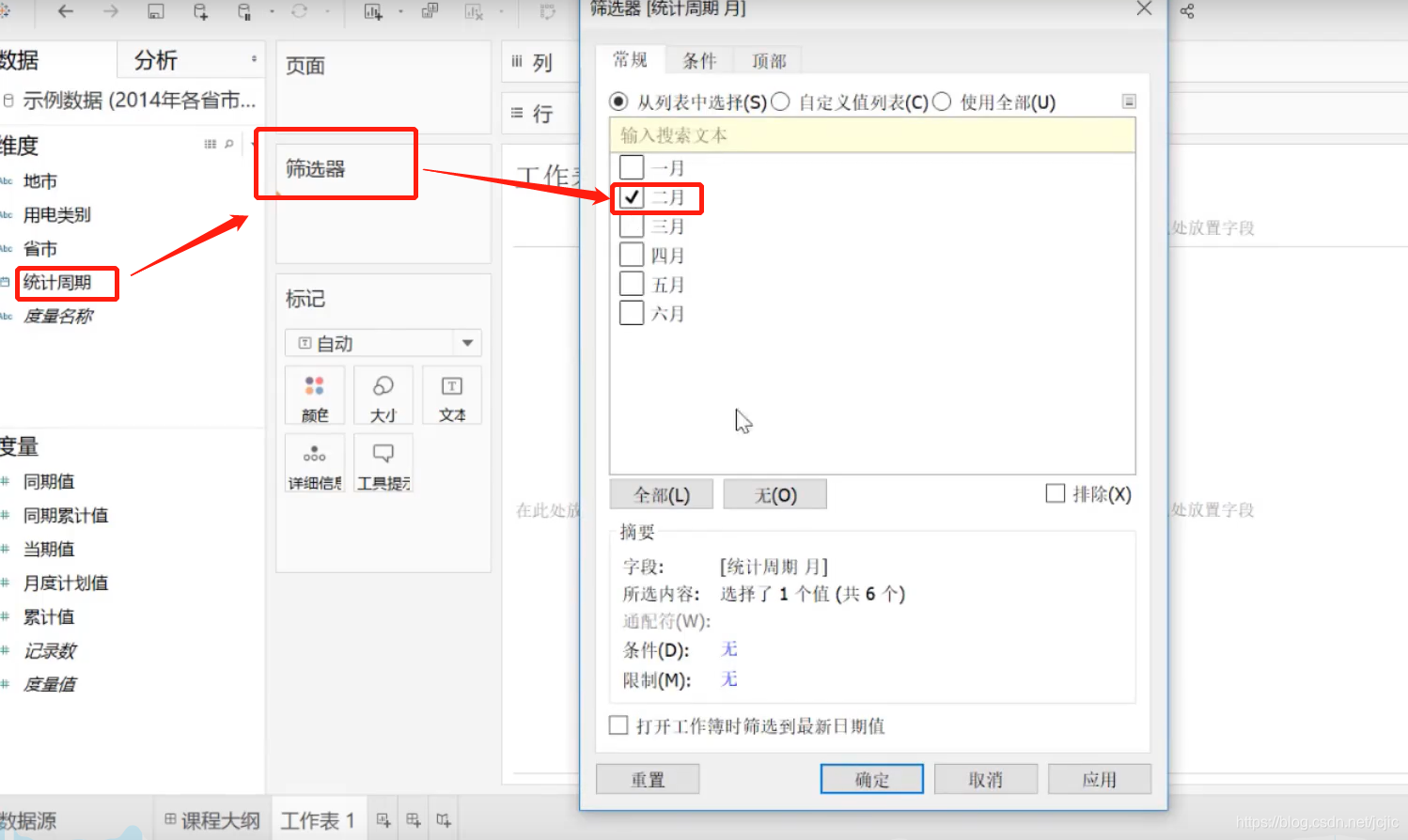Screen dimensions: 1408x840
Task: Uncheck the 二月 checkbox
Action: [x=632, y=197]
